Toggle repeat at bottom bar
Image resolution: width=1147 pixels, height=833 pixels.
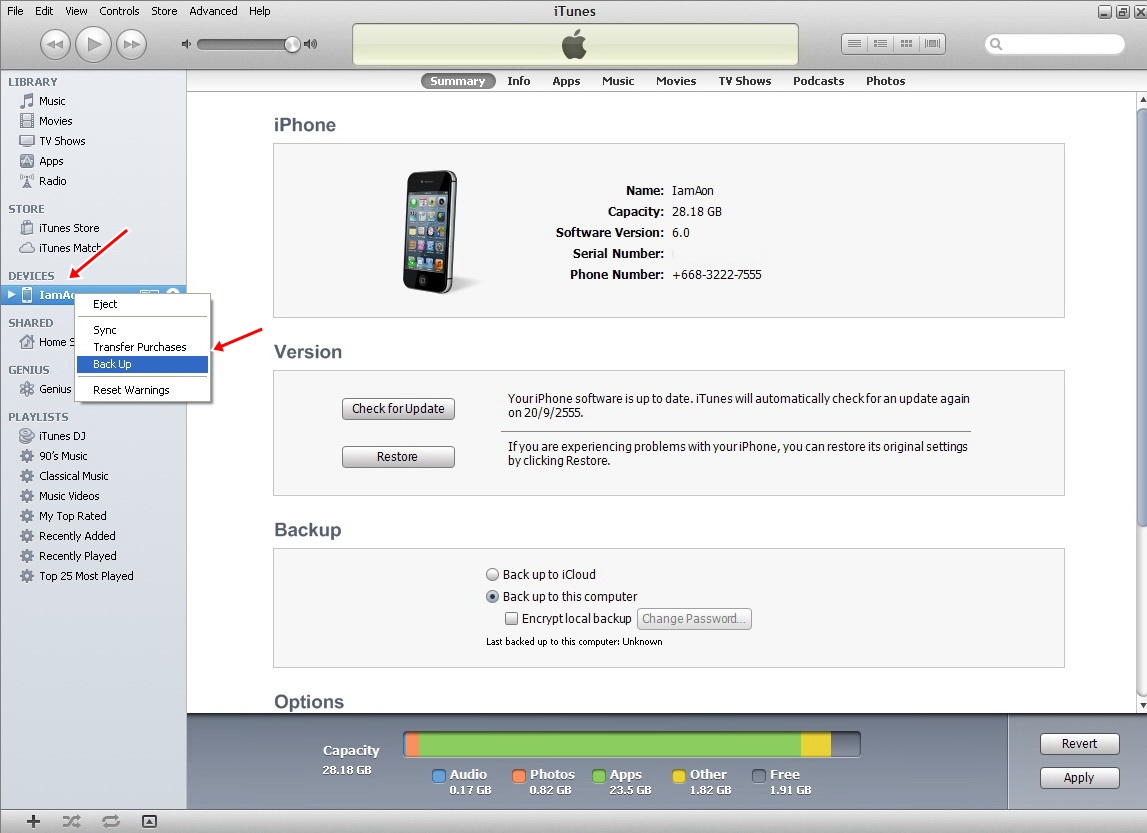coord(110,821)
